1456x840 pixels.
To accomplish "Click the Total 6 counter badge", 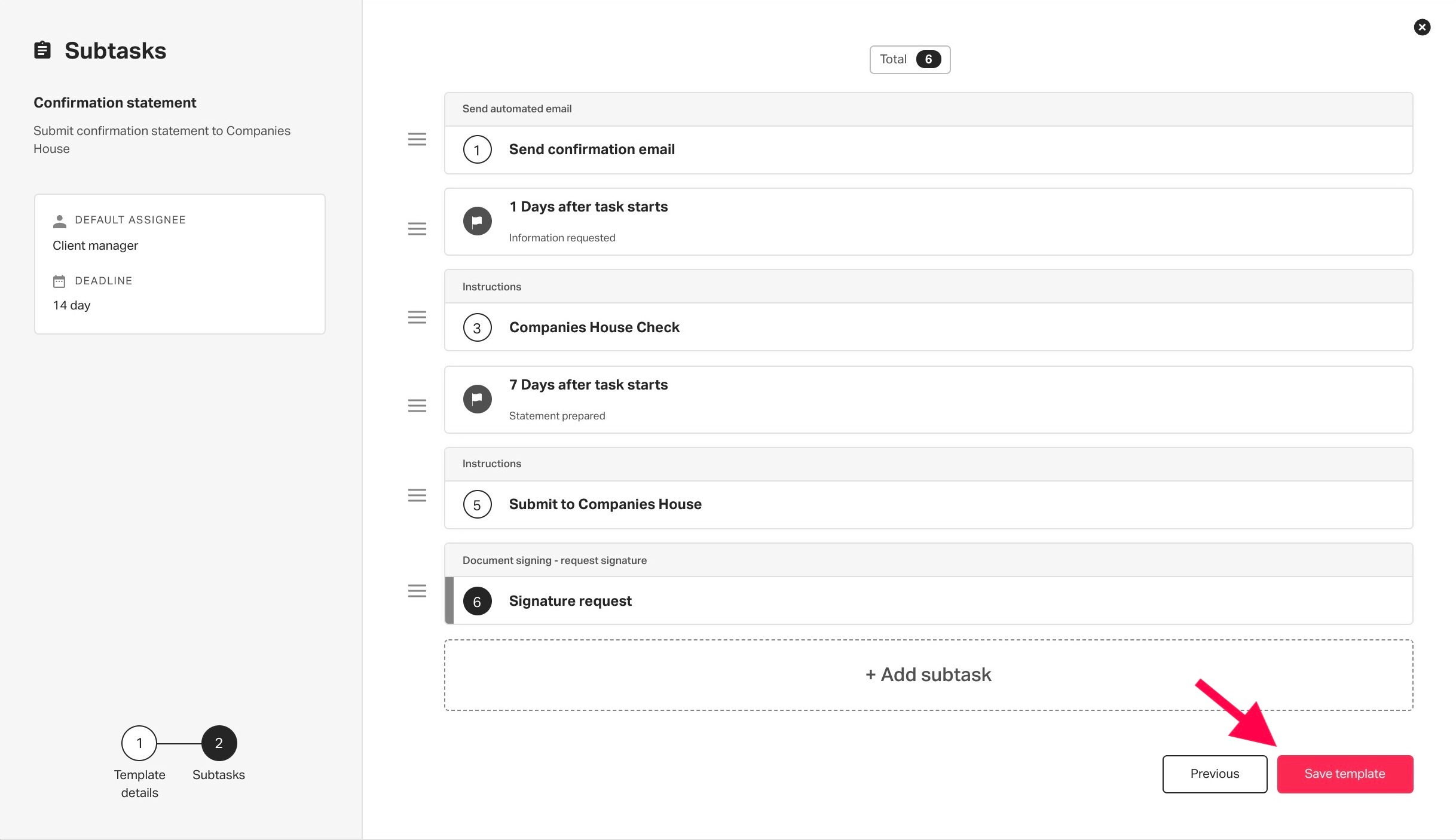I will click(x=910, y=60).
